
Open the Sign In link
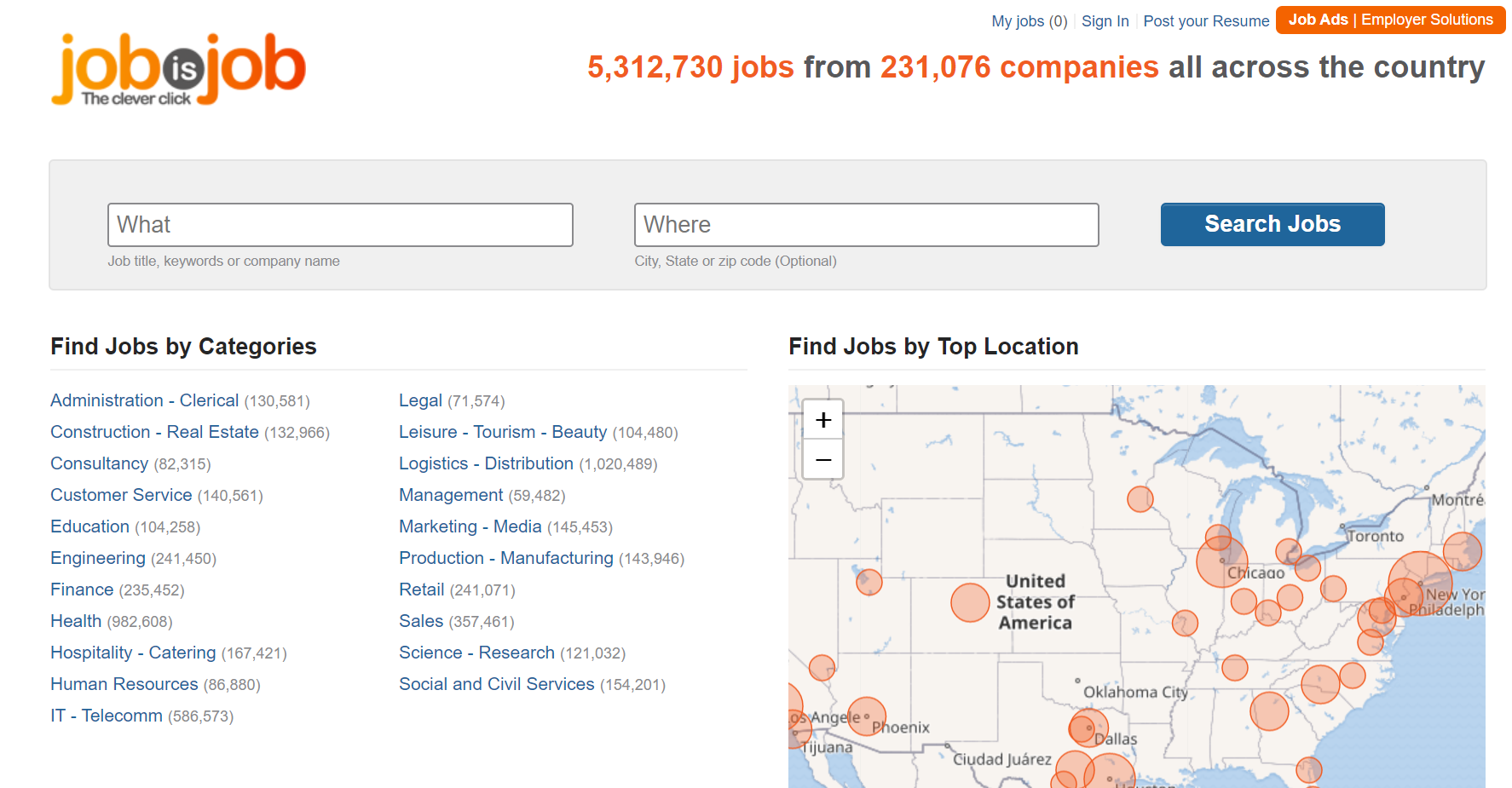(1105, 20)
